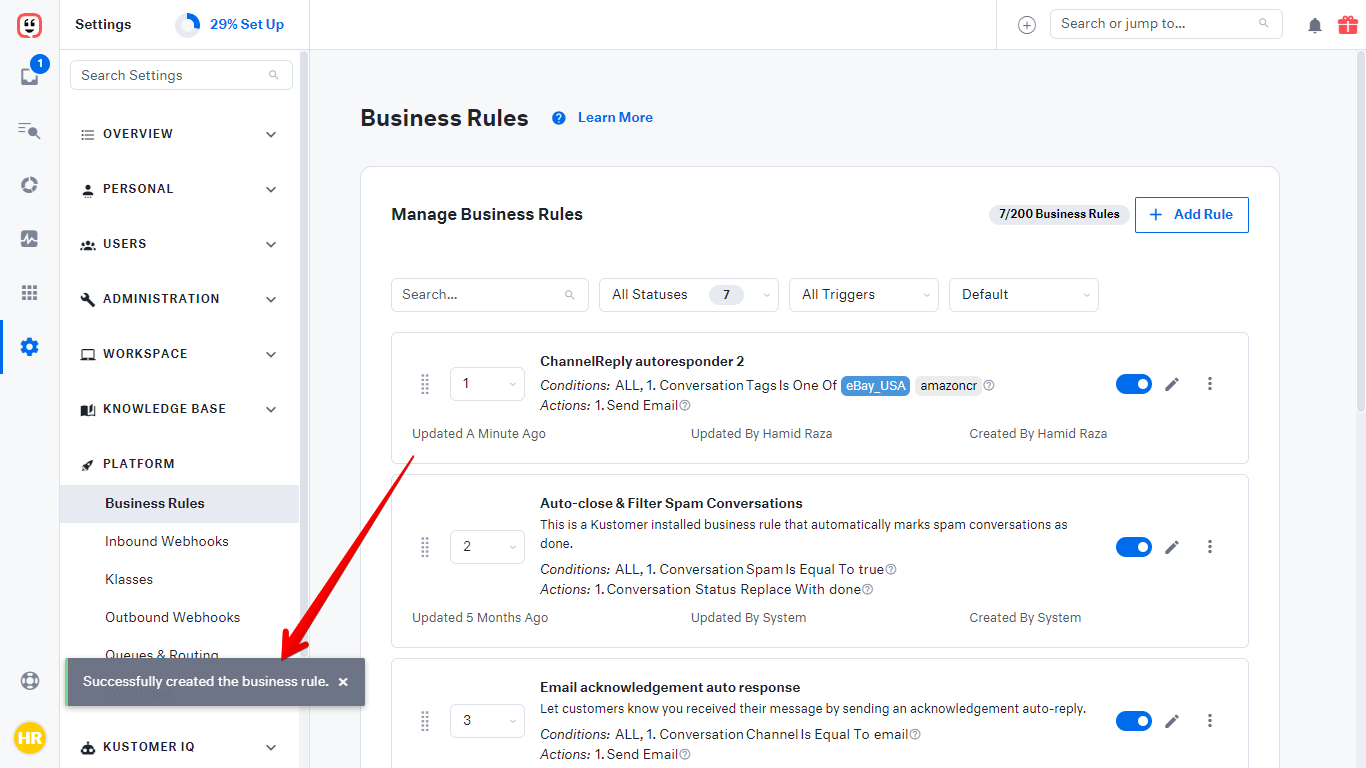Open more options for Email acknowledgement rule
Viewport: 1366px width, 768px height.
coord(1210,721)
